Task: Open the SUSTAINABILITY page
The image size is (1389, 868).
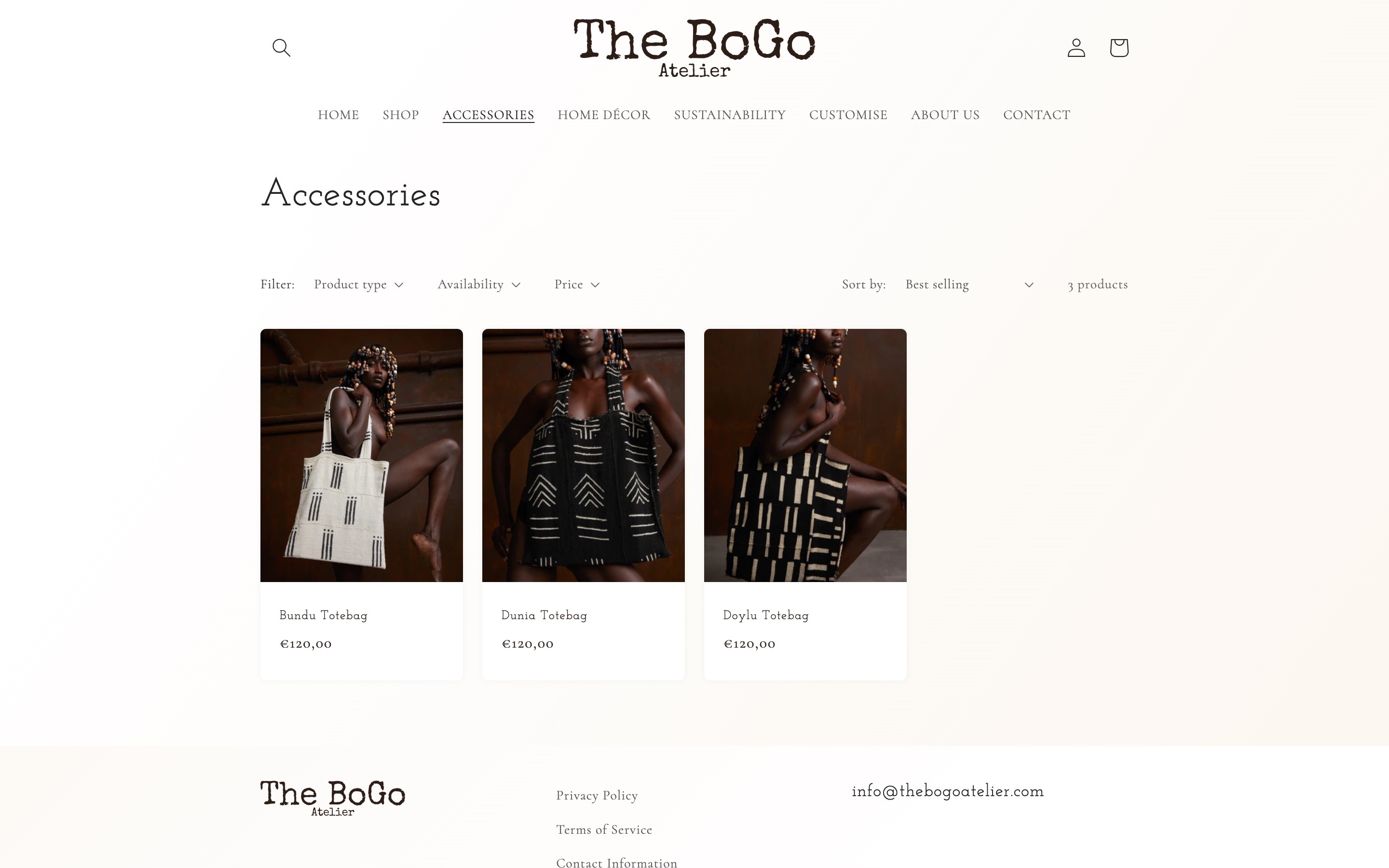Action: [730, 115]
